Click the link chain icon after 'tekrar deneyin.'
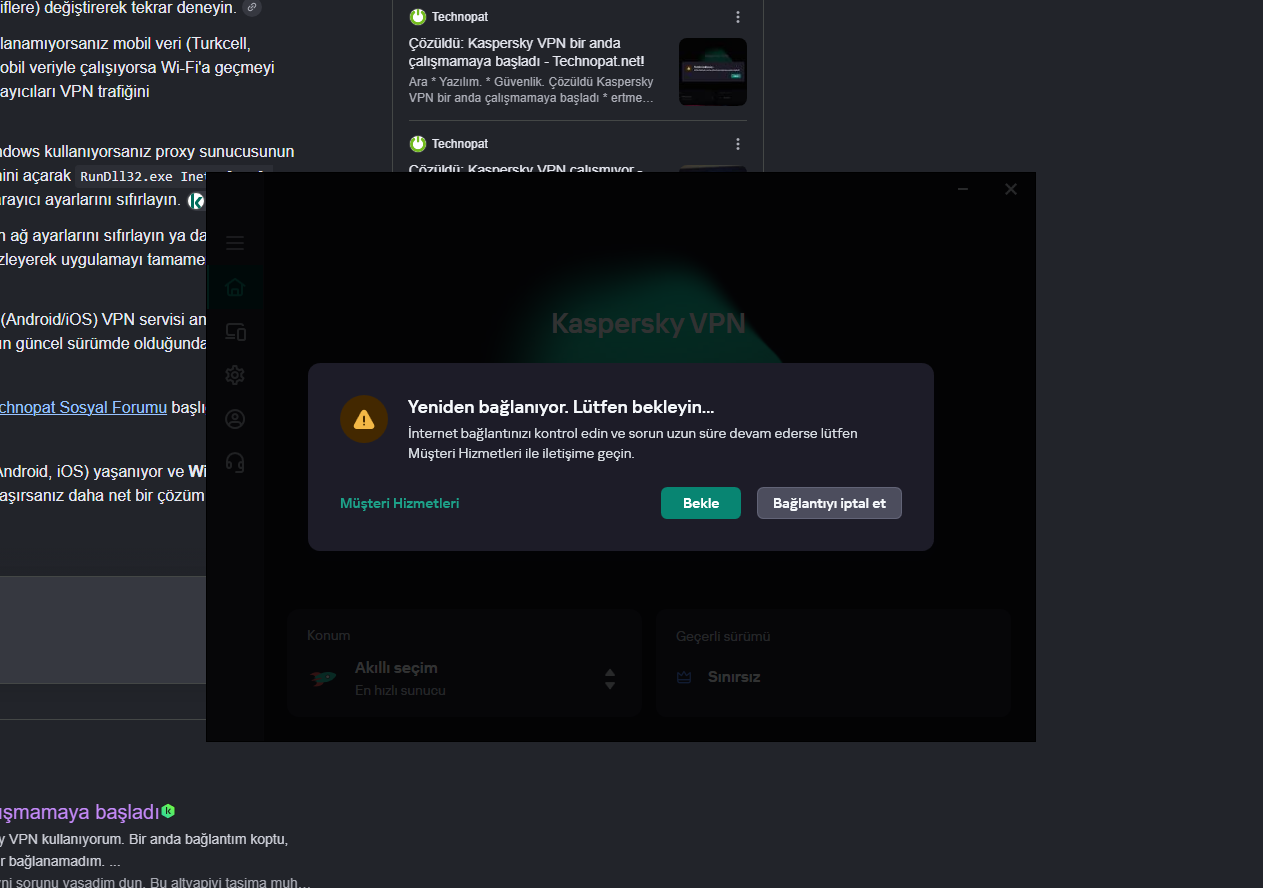This screenshot has width=1263, height=888. 252,8
